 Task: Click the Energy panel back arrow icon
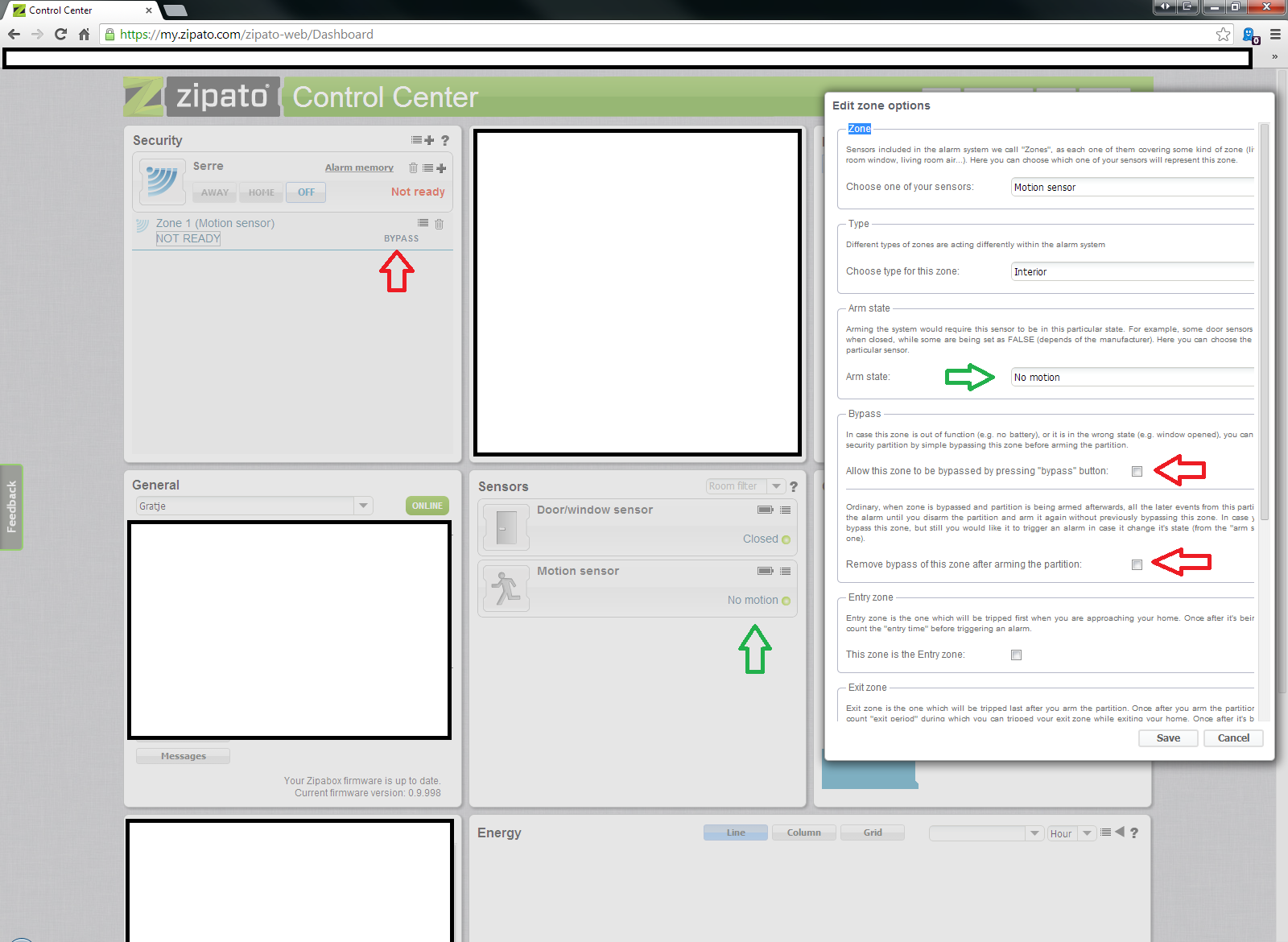click(x=1119, y=833)
